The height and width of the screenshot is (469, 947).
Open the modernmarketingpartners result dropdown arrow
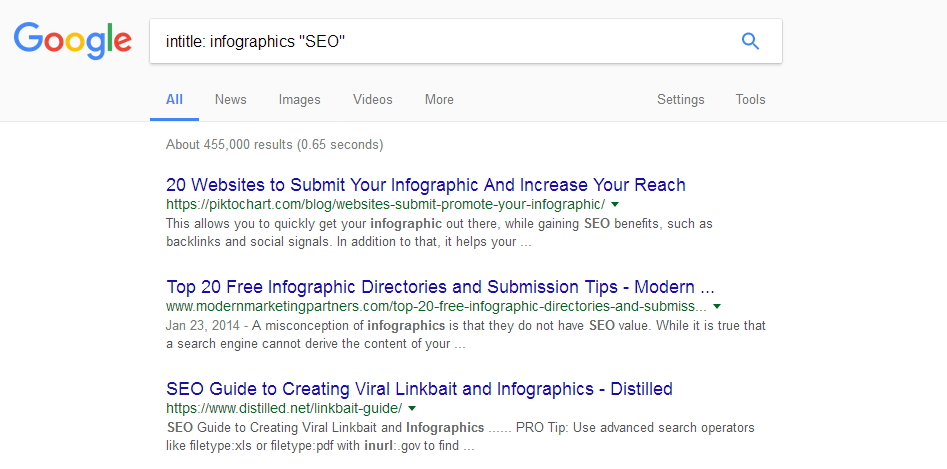(x=717, y=305)
